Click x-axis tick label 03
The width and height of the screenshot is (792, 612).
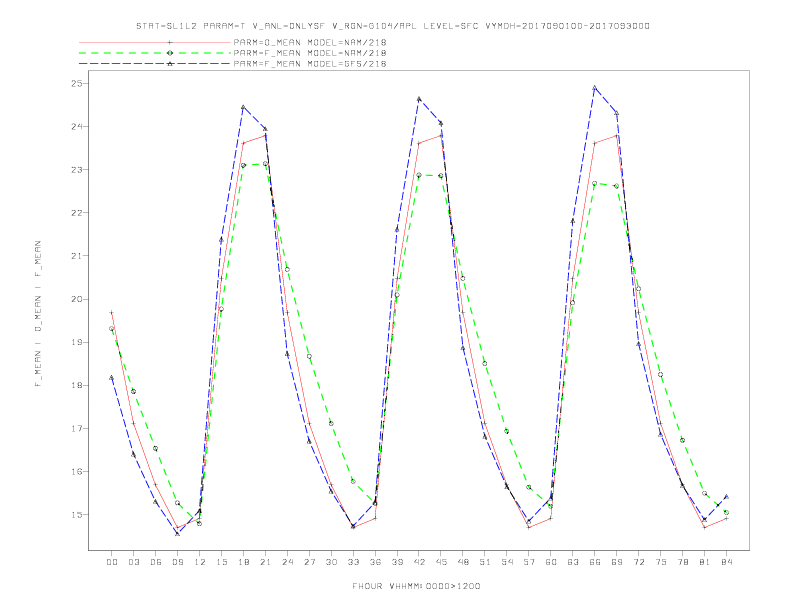133,562
